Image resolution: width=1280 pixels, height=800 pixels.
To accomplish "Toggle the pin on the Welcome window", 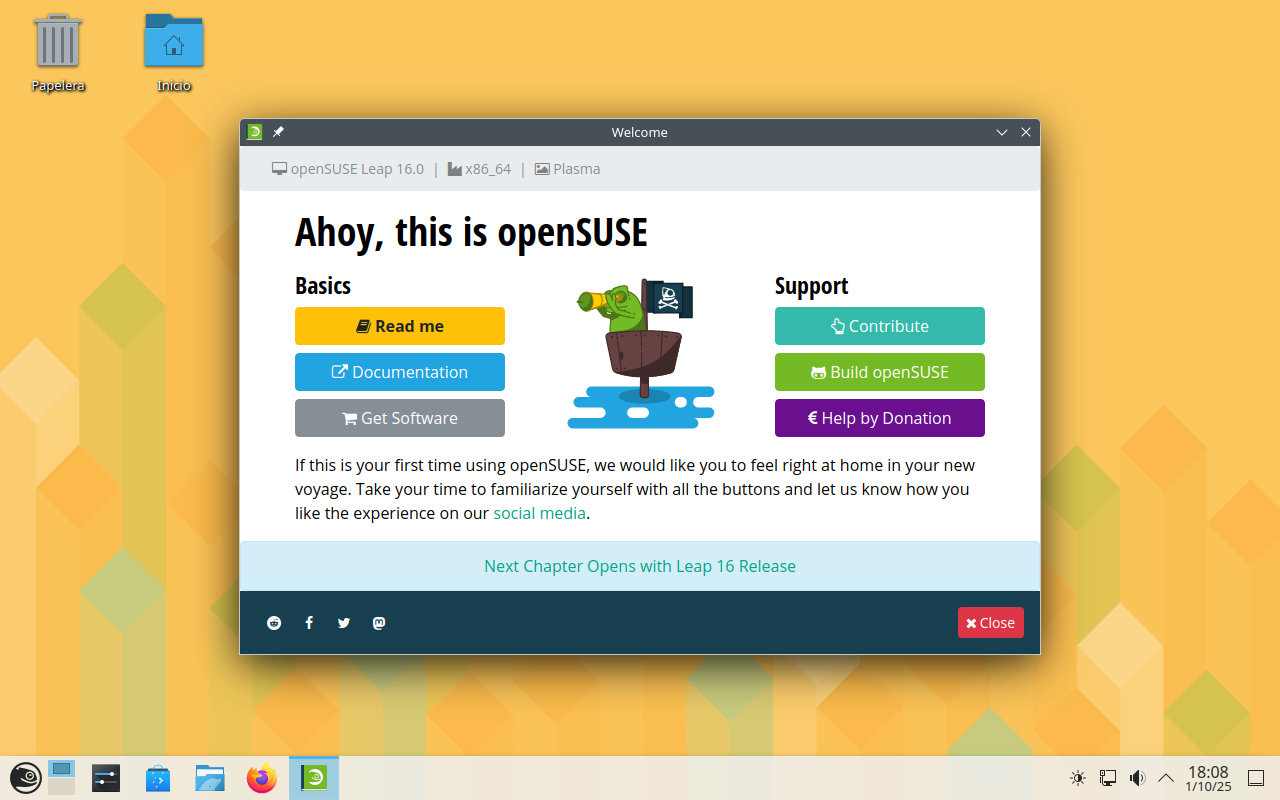I will [279, 132].
